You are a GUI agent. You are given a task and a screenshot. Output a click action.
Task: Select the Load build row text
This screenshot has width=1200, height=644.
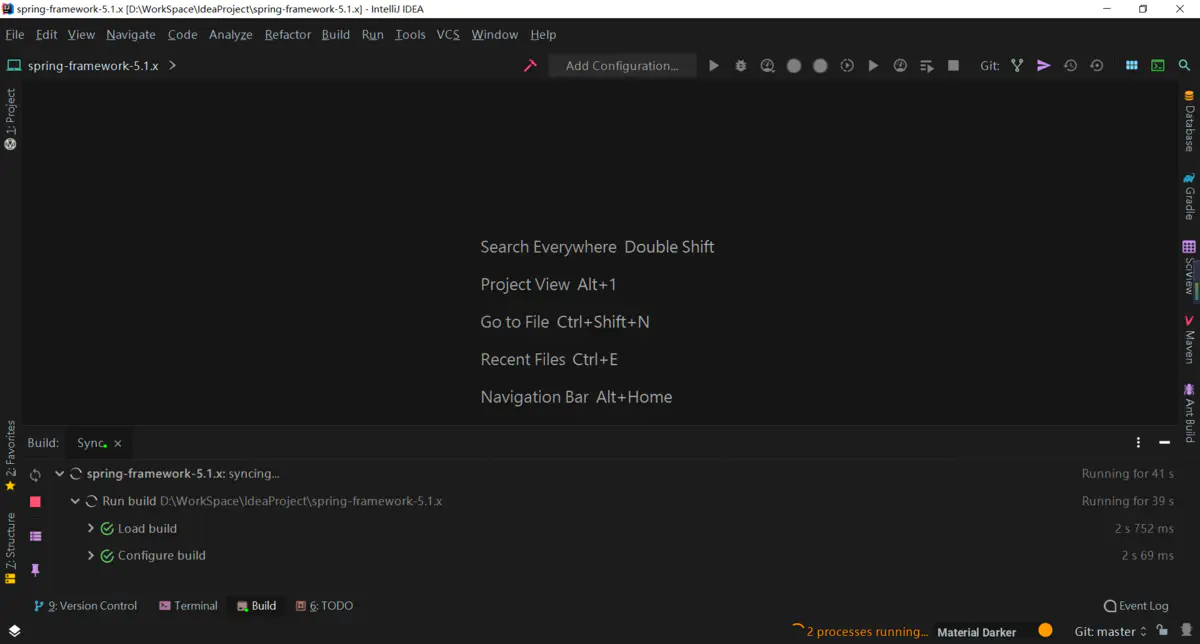[x=147, y=528]
